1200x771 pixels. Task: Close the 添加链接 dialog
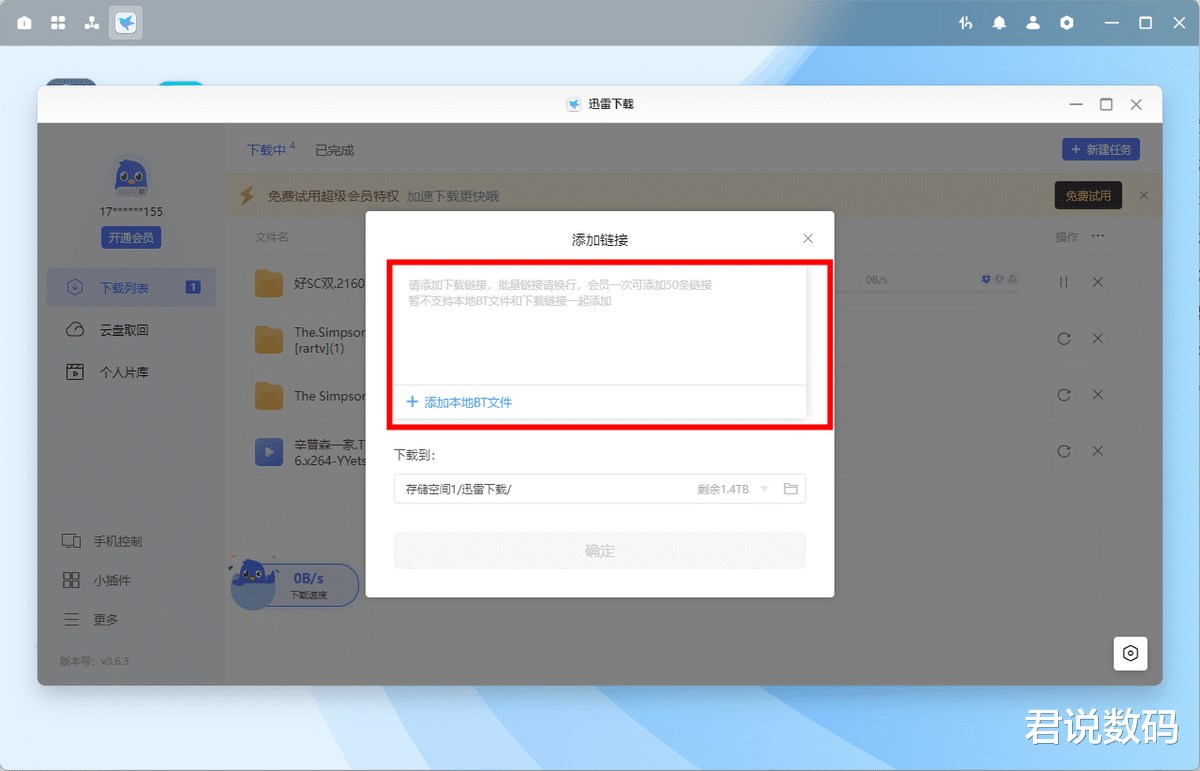pos(808,238)
